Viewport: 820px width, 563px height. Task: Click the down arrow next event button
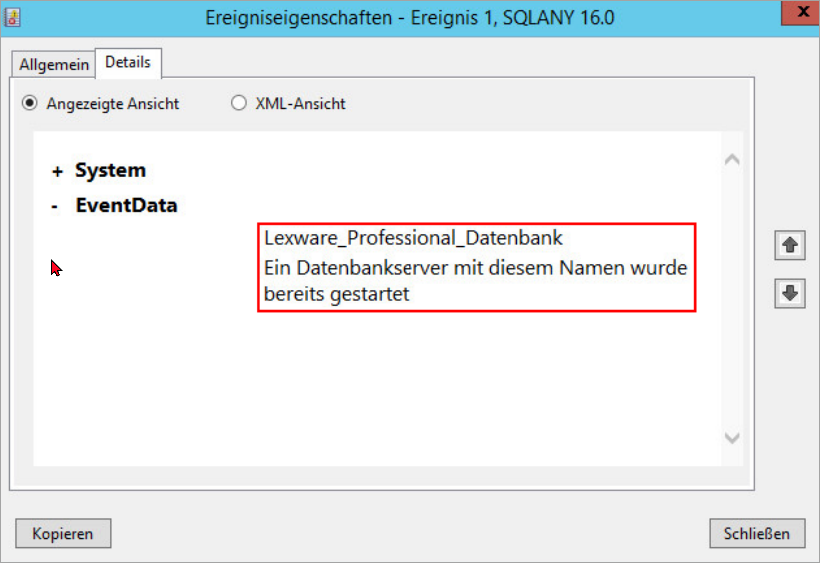(x=790, y=293)
